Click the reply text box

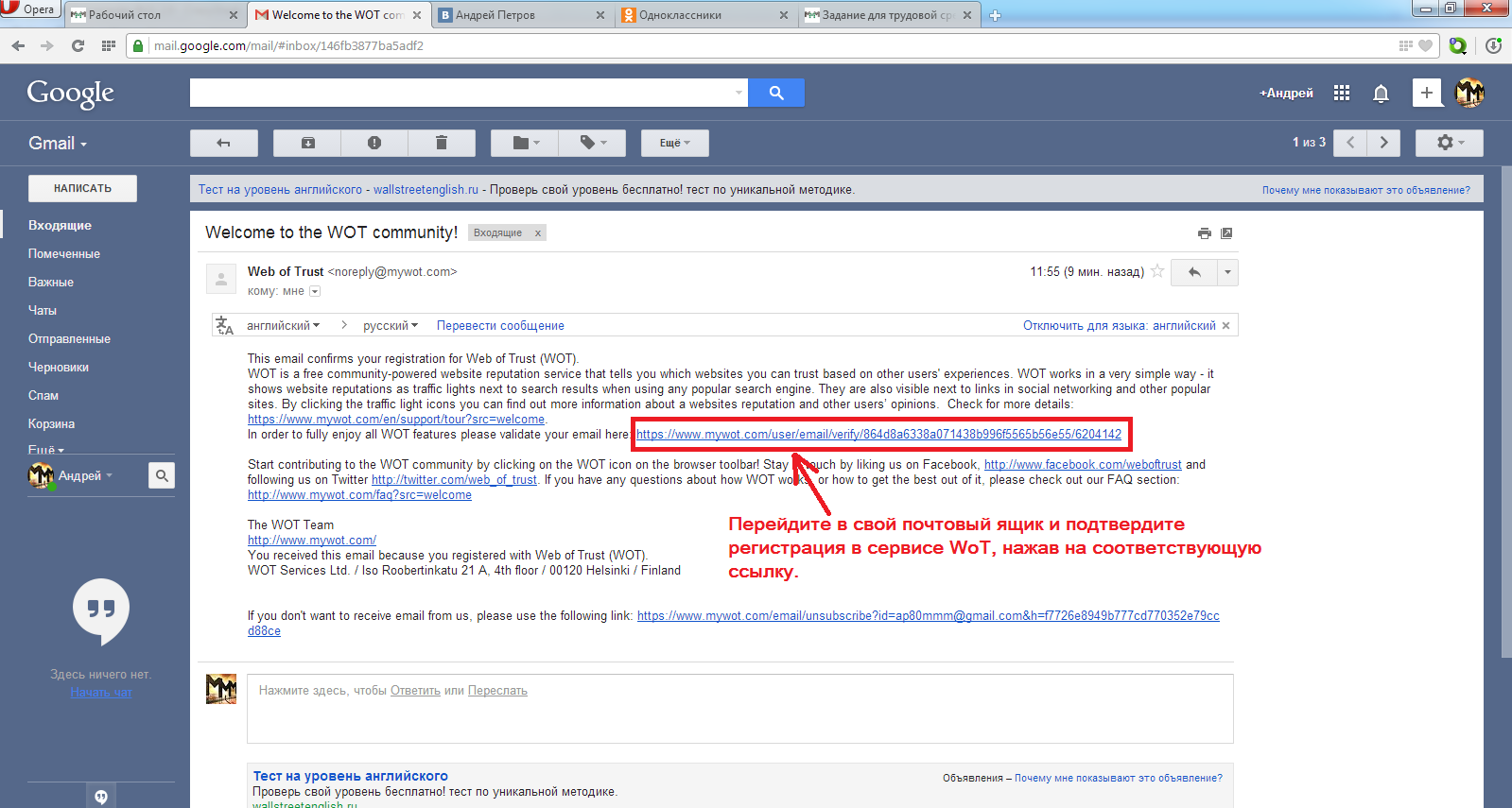[740, 709]
